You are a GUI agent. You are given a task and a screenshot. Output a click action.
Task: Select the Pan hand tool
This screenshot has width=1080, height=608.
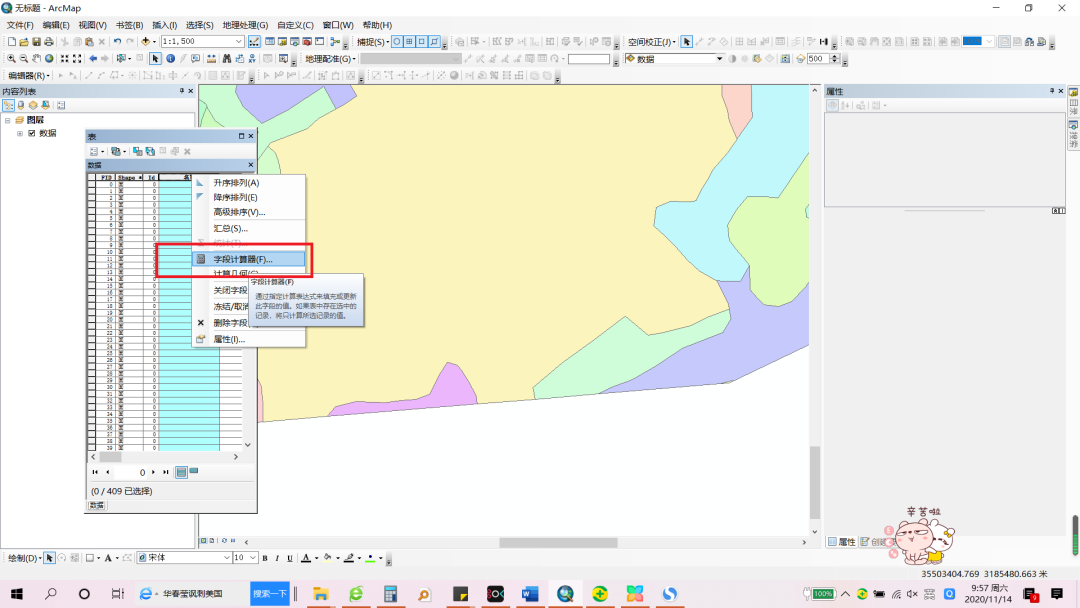point(37,59)
